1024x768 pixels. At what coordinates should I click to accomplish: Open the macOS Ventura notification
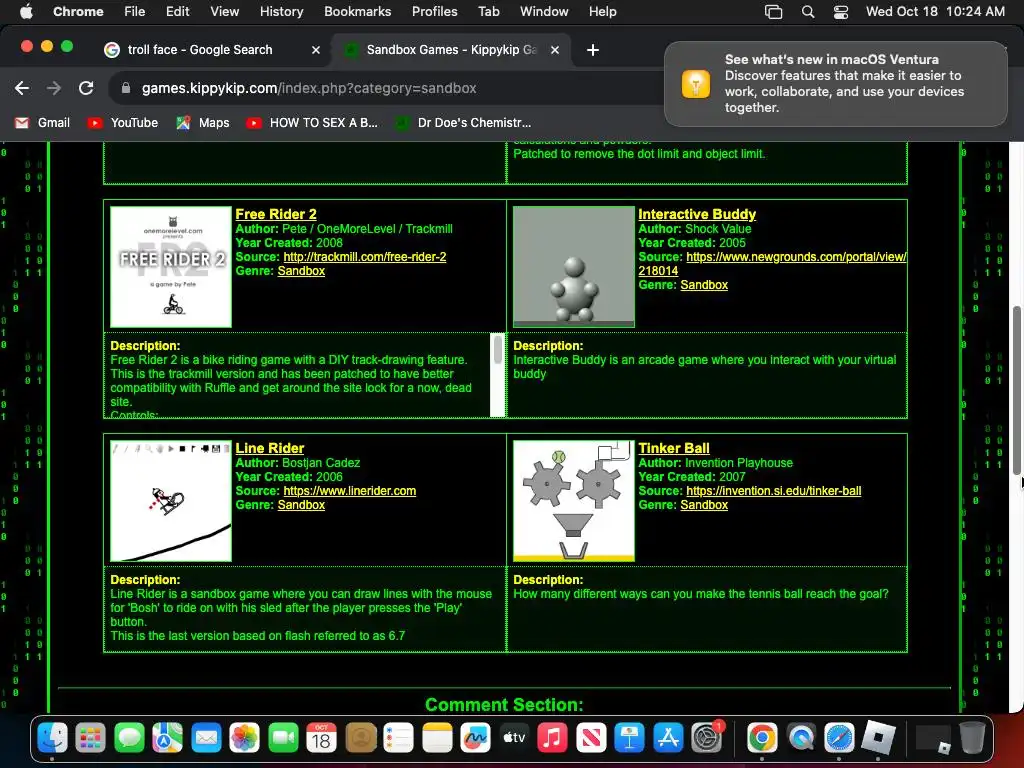[836, 84]
